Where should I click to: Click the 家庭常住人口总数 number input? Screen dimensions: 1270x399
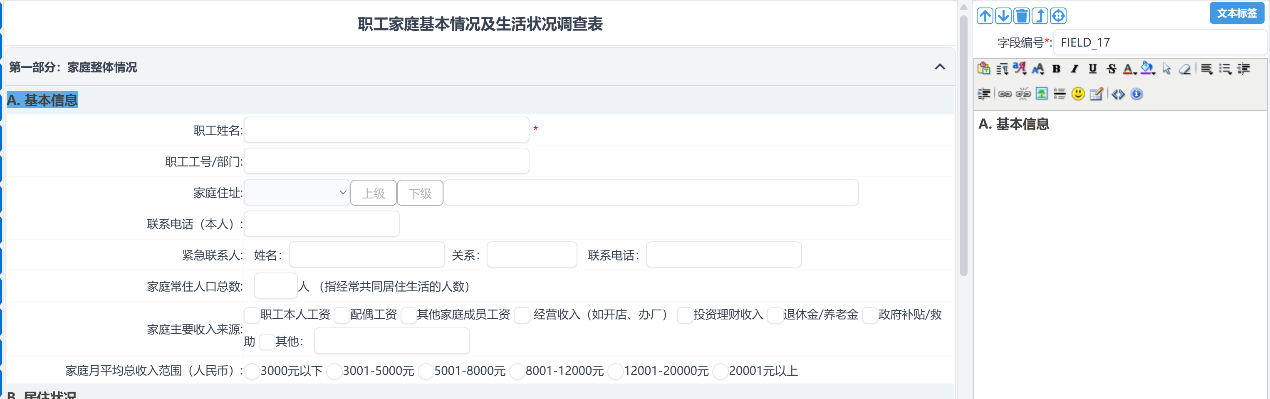tap(276, 286)
